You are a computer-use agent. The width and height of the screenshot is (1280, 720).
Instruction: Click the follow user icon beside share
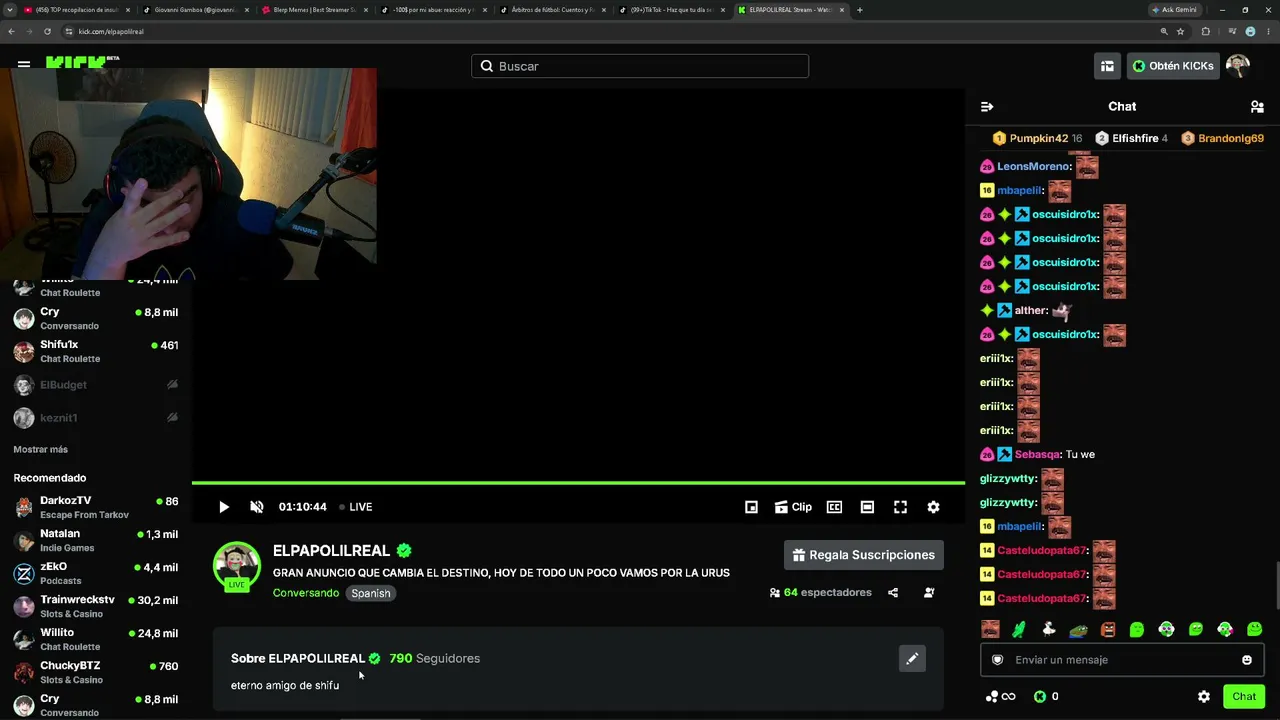[929, 593]
